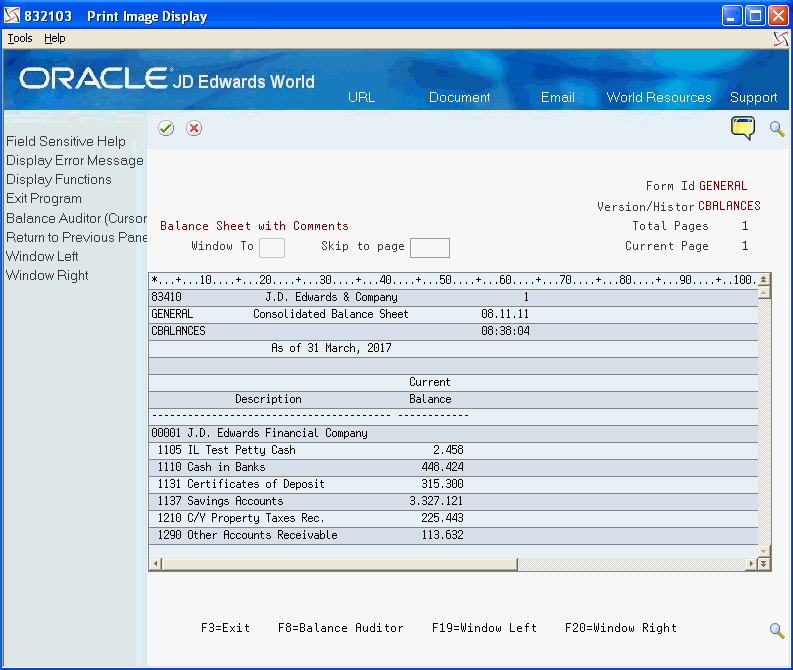Choose Exit Program in sidebar
Viewport: 793px width, 670px height.
44,199
